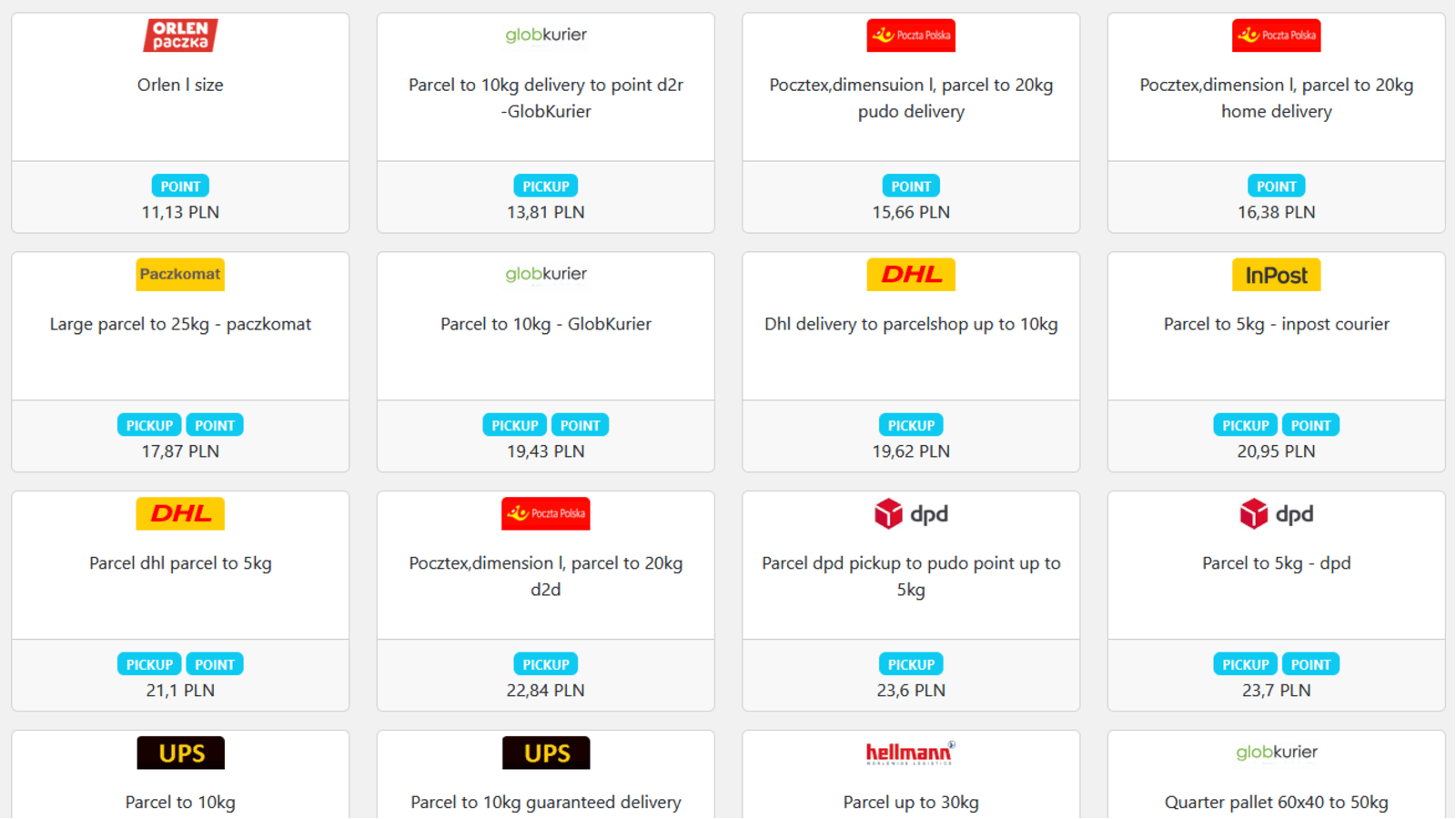Click the DHL logo on parcelshop card

911,274
